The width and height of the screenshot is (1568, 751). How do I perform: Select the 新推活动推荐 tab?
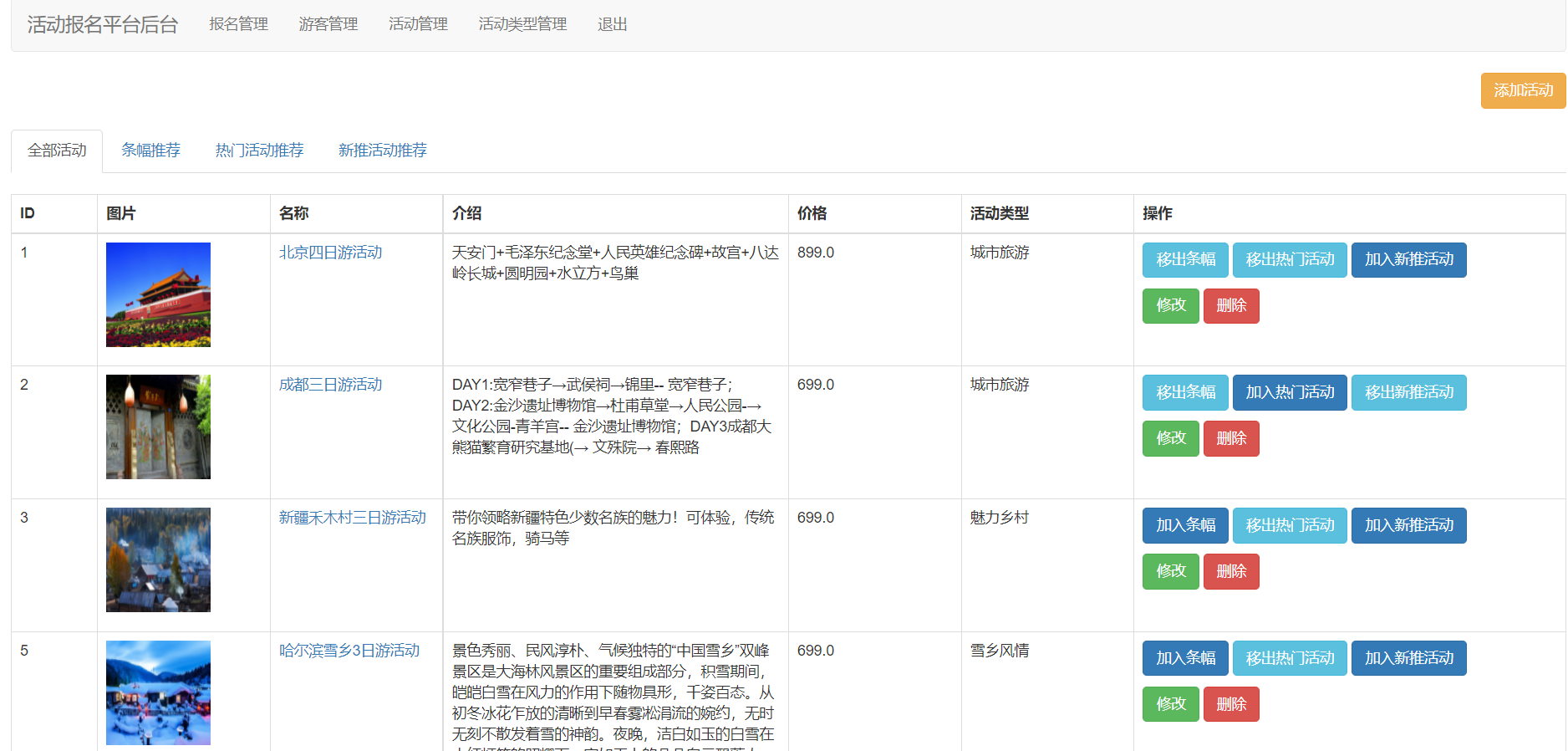click(382, 151)
